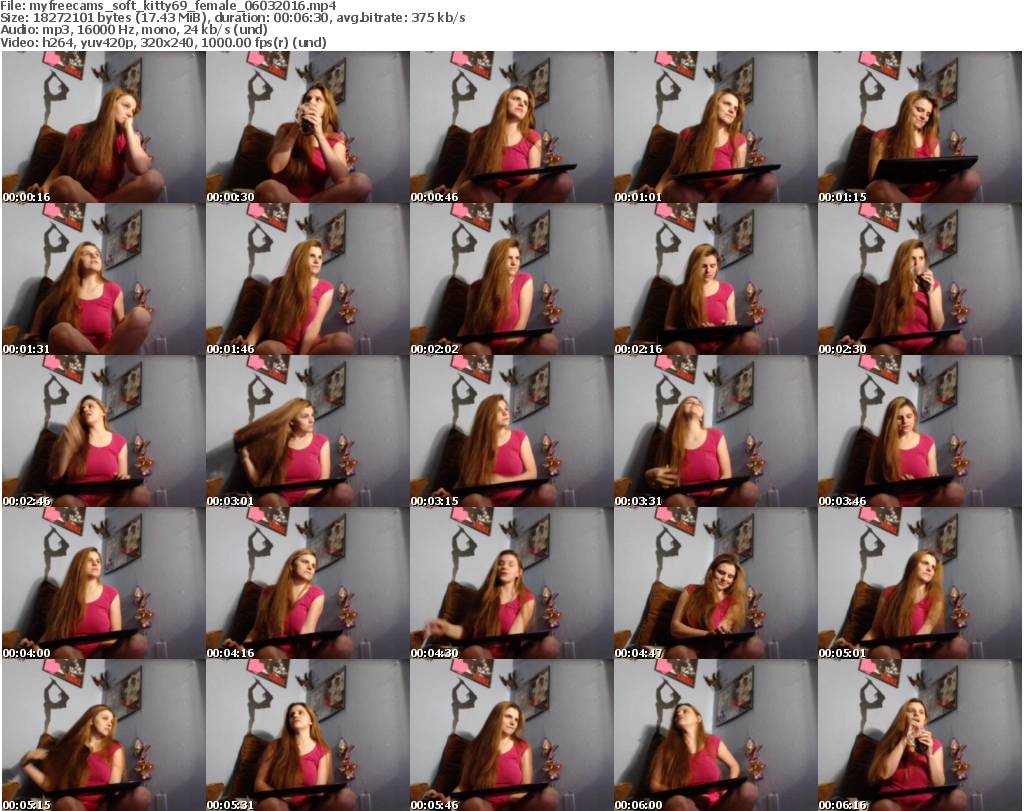1024x811 pixels.
Task: Select the thumbnail stamped 00:02:16
Action: 716,279
